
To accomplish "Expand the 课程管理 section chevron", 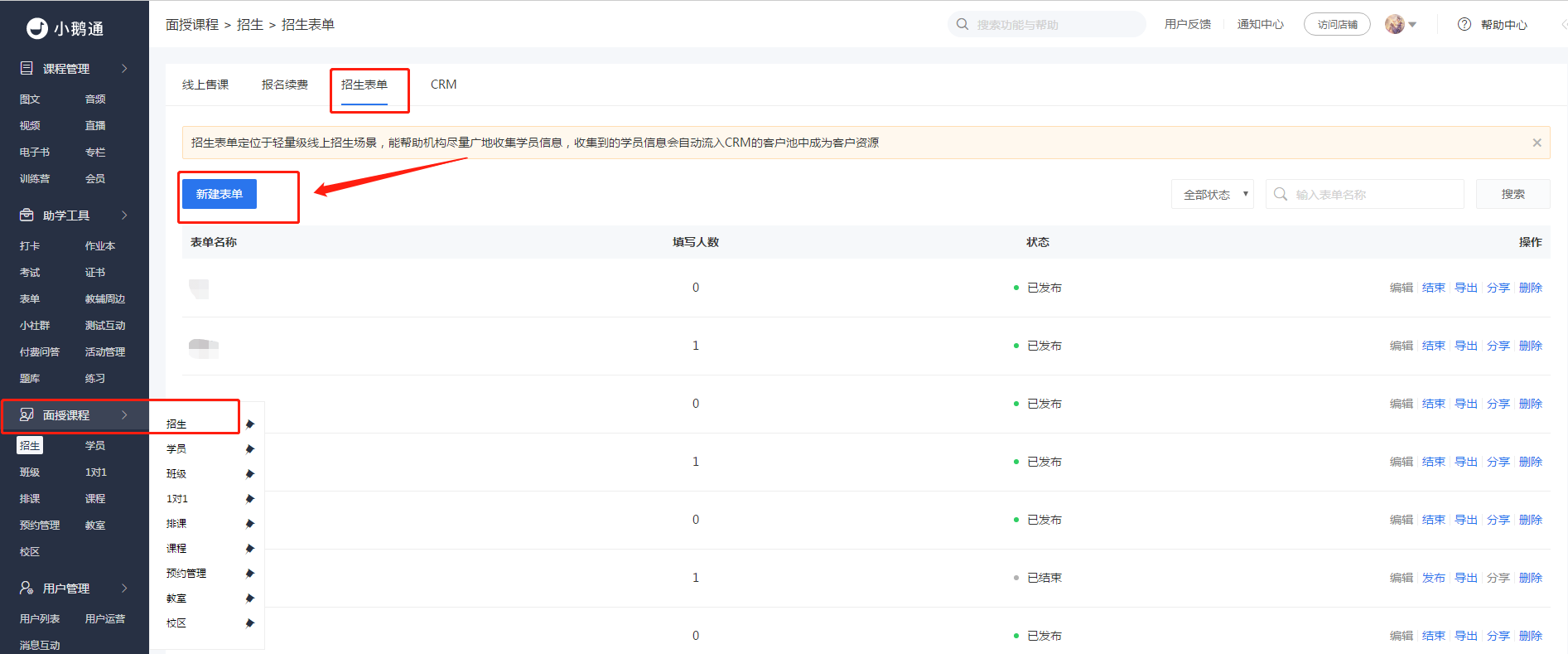I will coord(124,68).
